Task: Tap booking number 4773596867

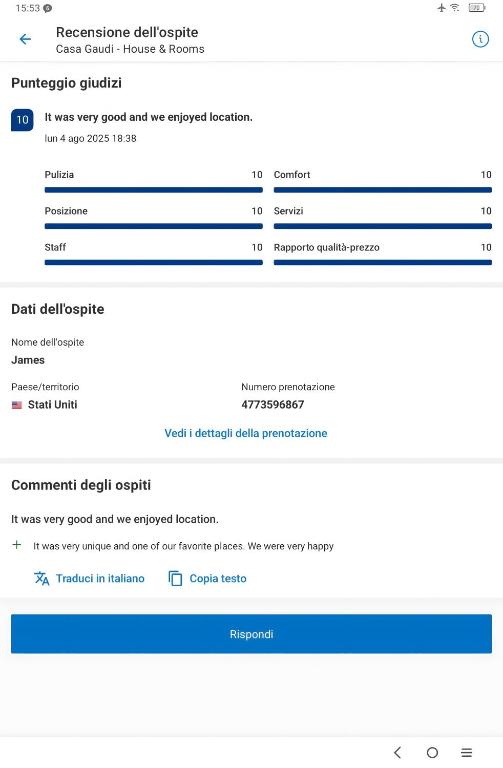Action: tap(273, 405)
